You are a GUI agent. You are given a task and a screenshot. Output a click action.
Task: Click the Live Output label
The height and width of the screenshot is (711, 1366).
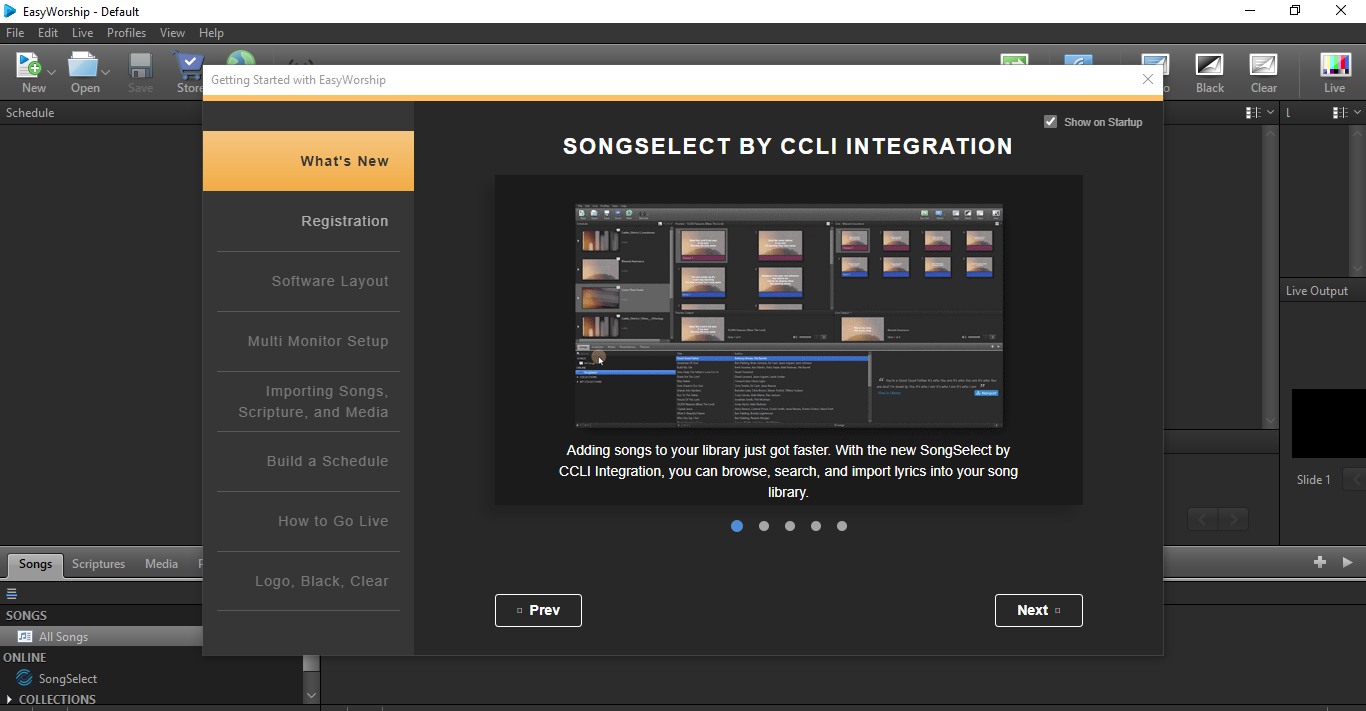coord(1317,291)
